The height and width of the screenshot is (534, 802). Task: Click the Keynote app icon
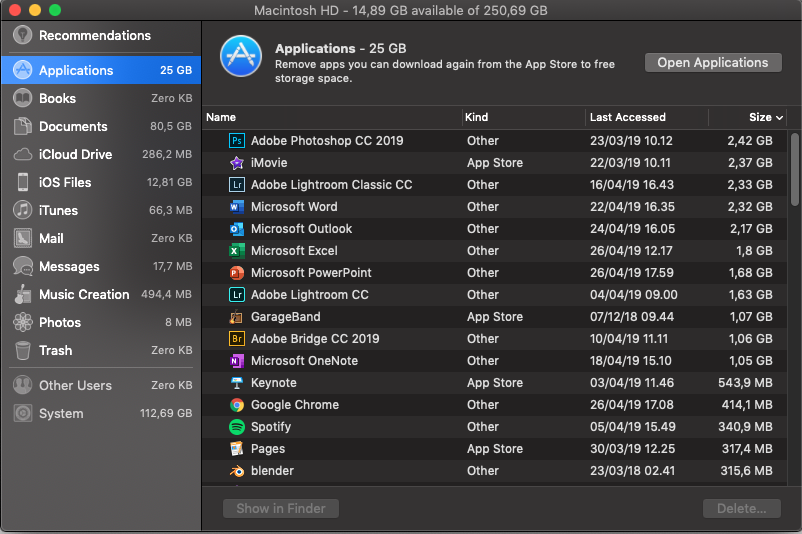click(x=237, y=383)
